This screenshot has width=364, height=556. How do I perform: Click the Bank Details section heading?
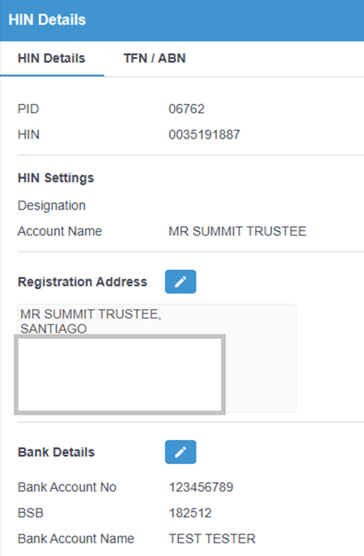56,452
